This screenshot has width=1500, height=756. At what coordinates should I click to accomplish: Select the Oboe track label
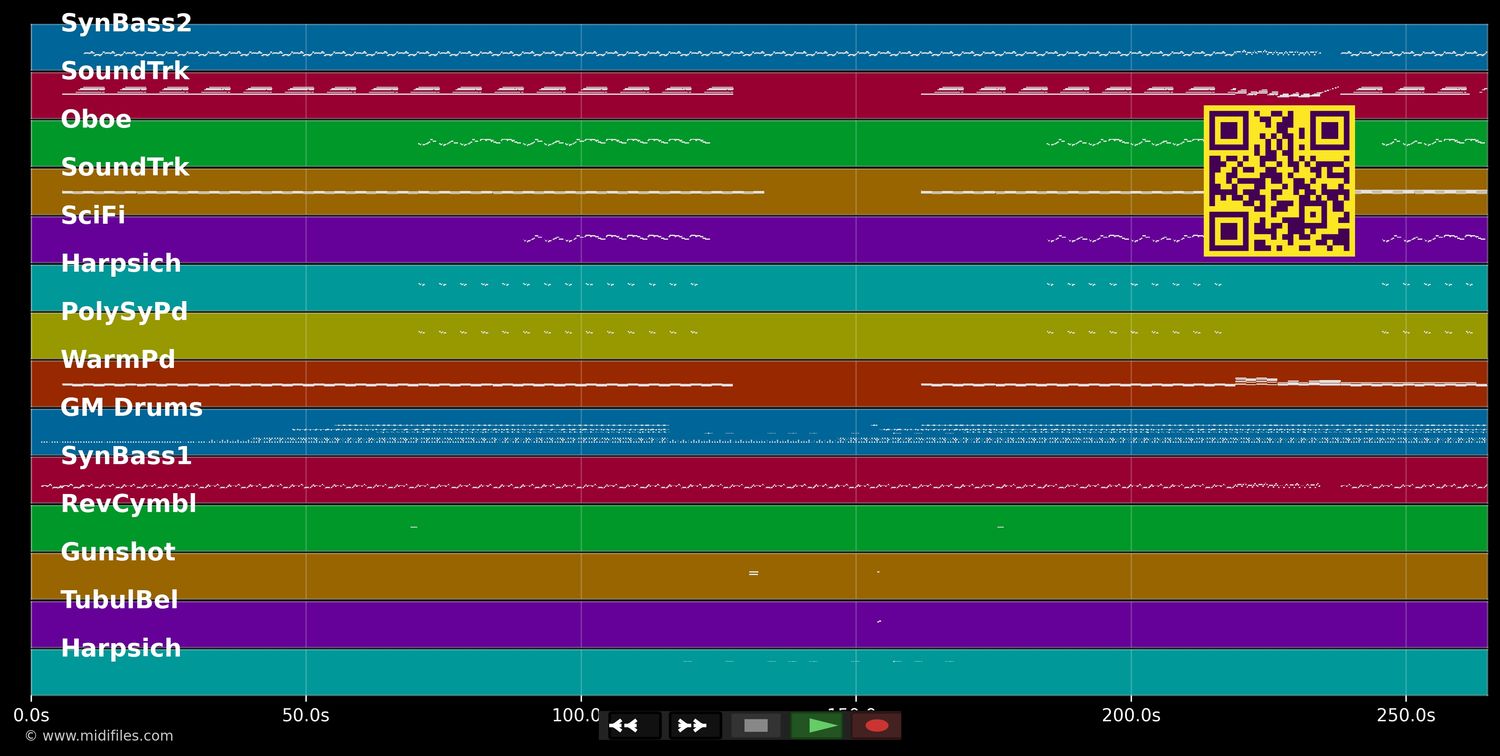(96, 120)
